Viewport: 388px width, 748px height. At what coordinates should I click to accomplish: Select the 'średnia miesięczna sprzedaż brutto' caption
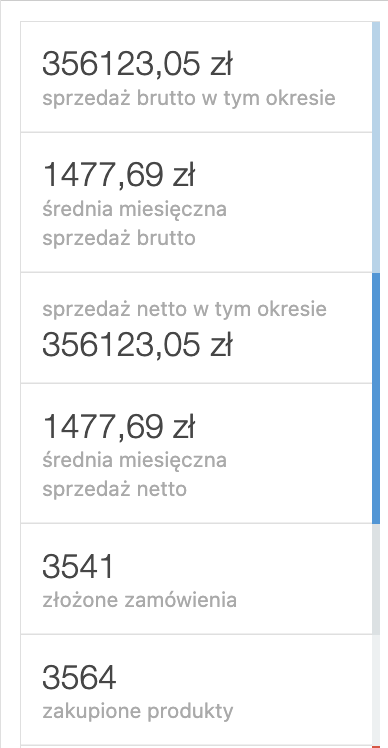click(135, 223)
